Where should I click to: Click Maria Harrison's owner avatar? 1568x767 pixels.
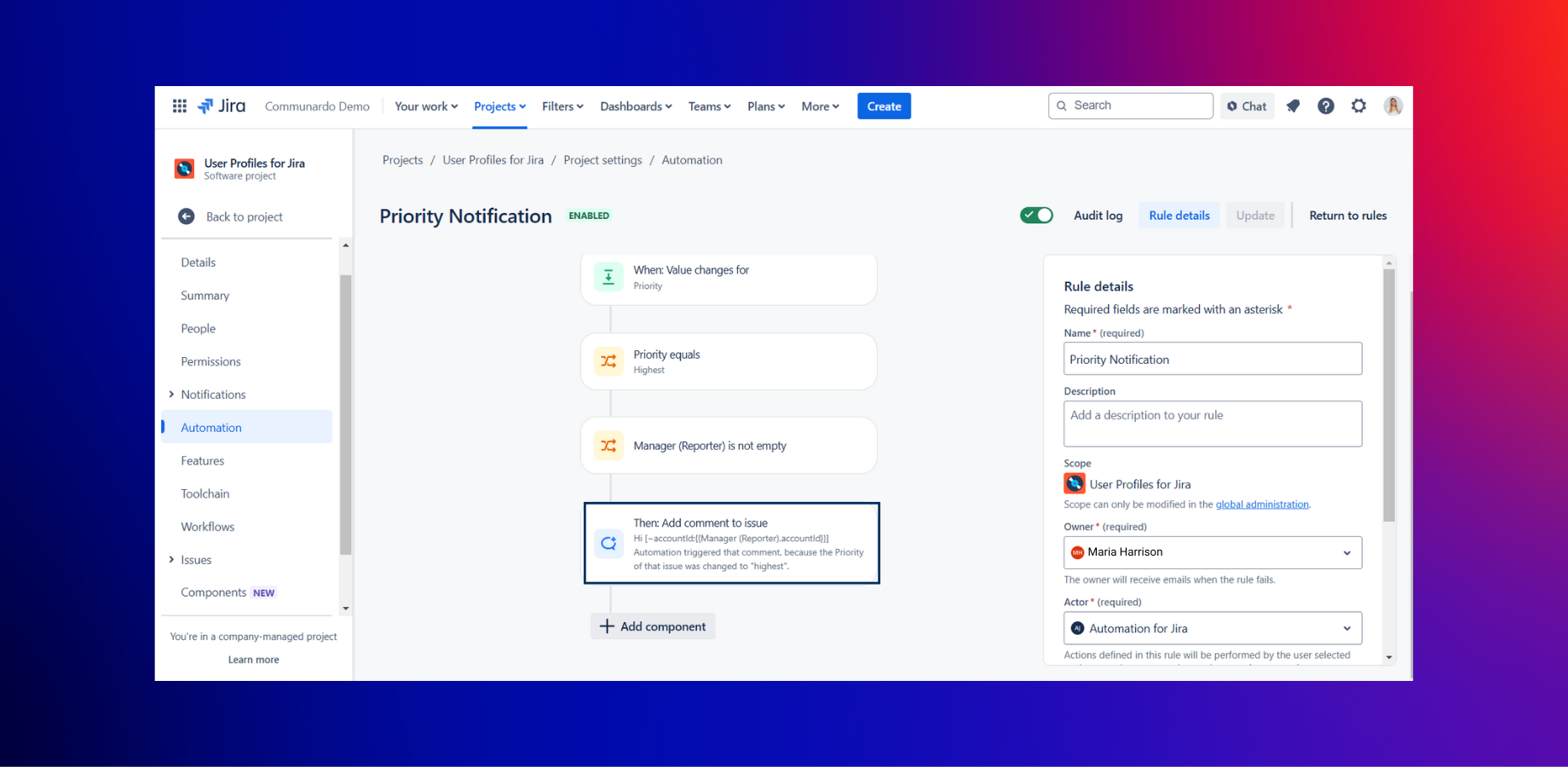click(1077, 552)
